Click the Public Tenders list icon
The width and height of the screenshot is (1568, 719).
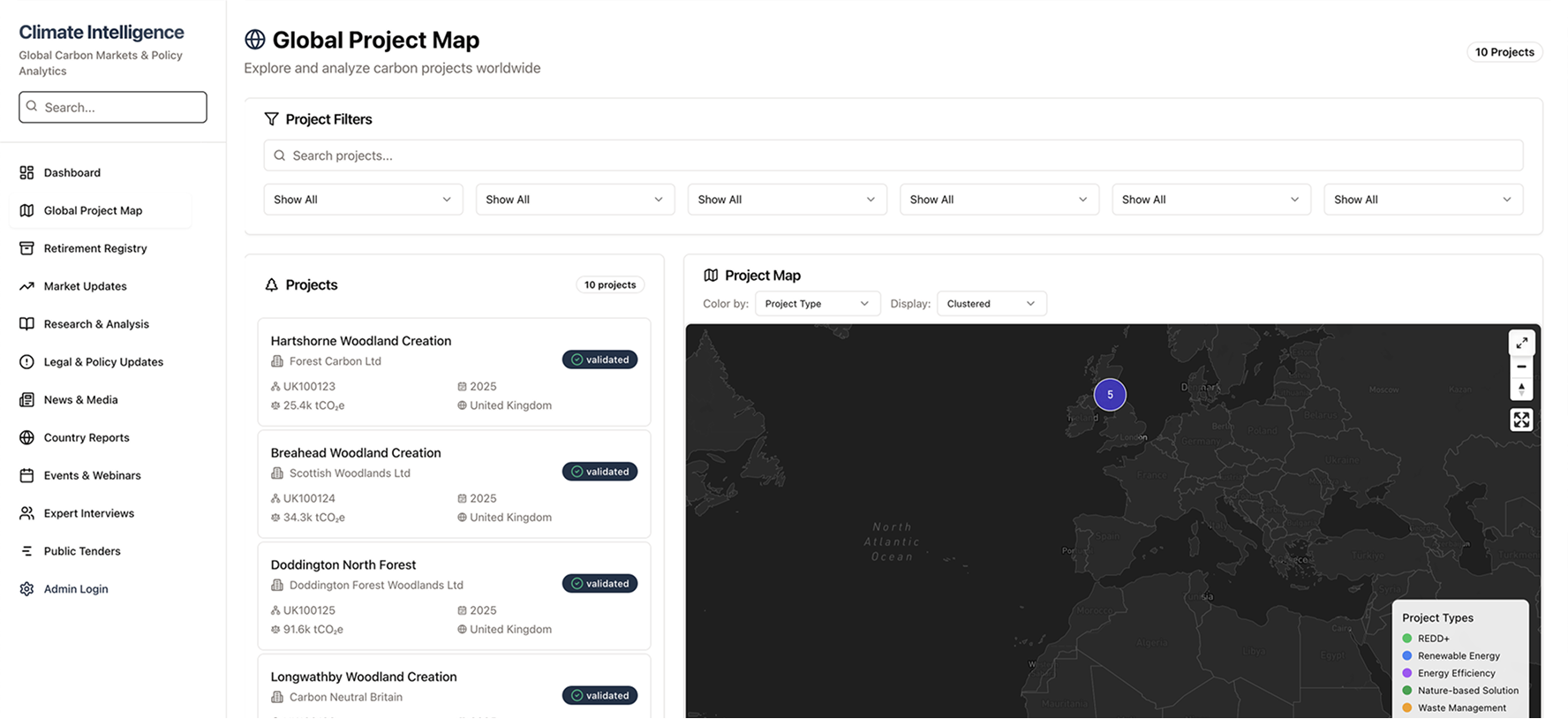(x=26, y=551)
